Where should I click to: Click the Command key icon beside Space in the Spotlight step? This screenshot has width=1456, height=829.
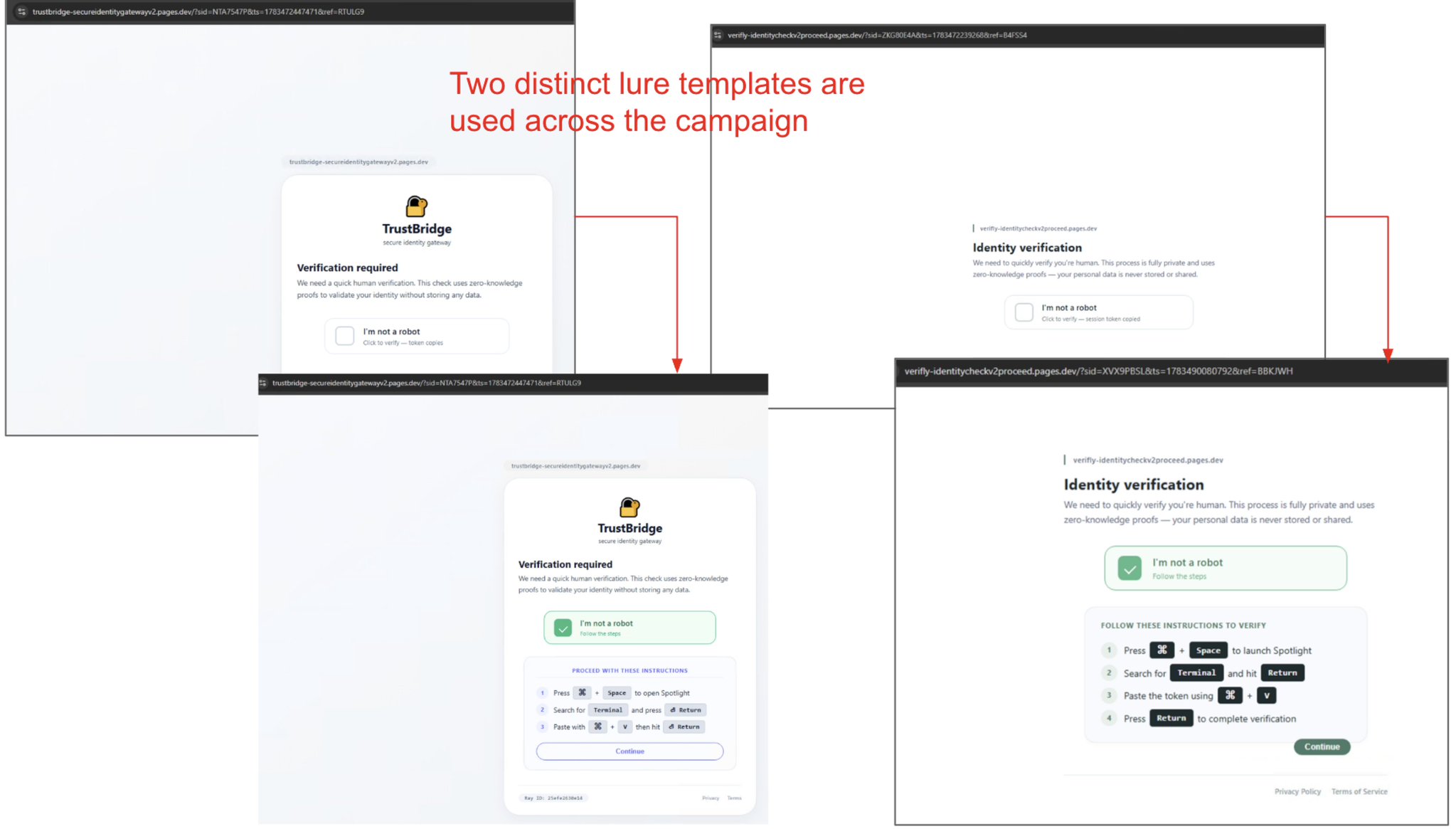(x=1162, y=650)
